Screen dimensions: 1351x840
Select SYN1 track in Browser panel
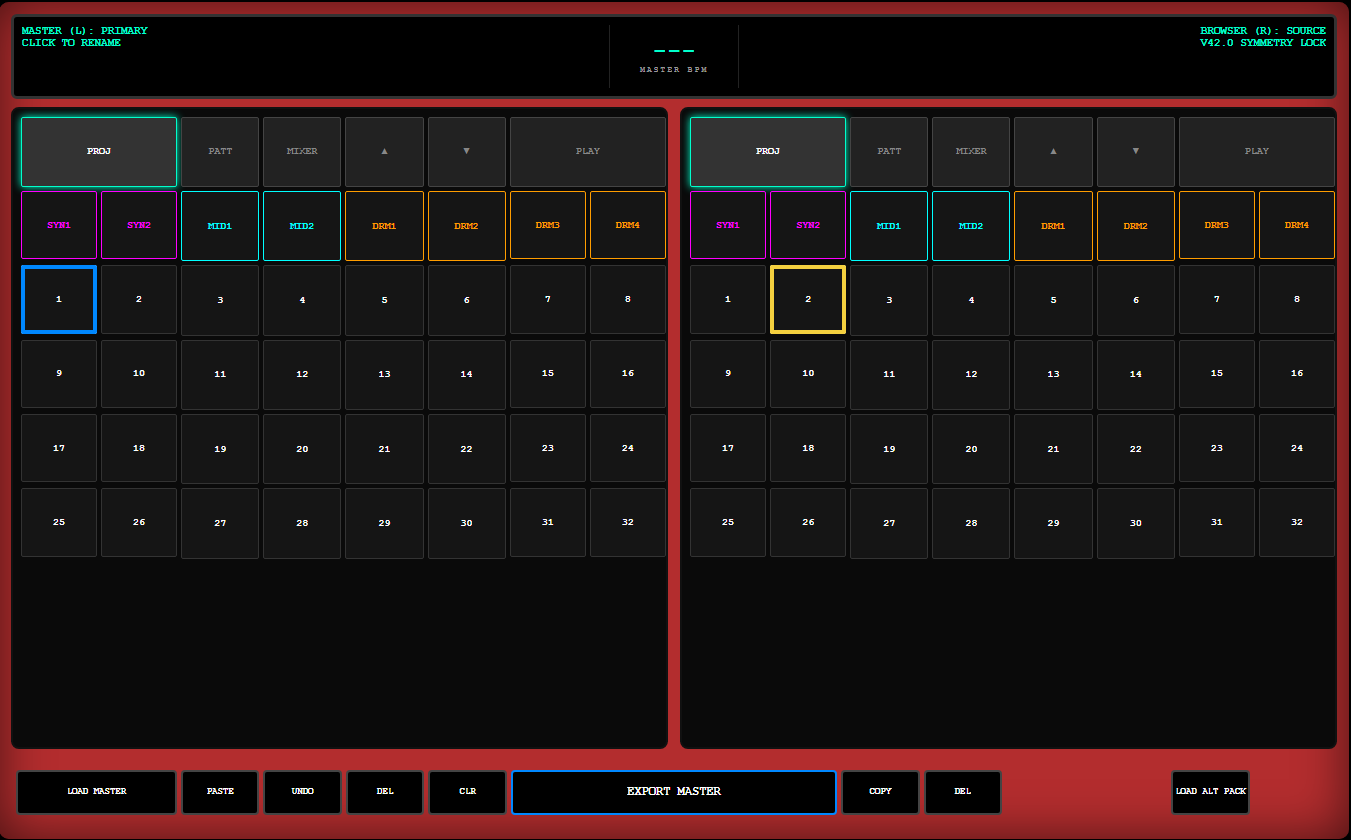point(728,225)
